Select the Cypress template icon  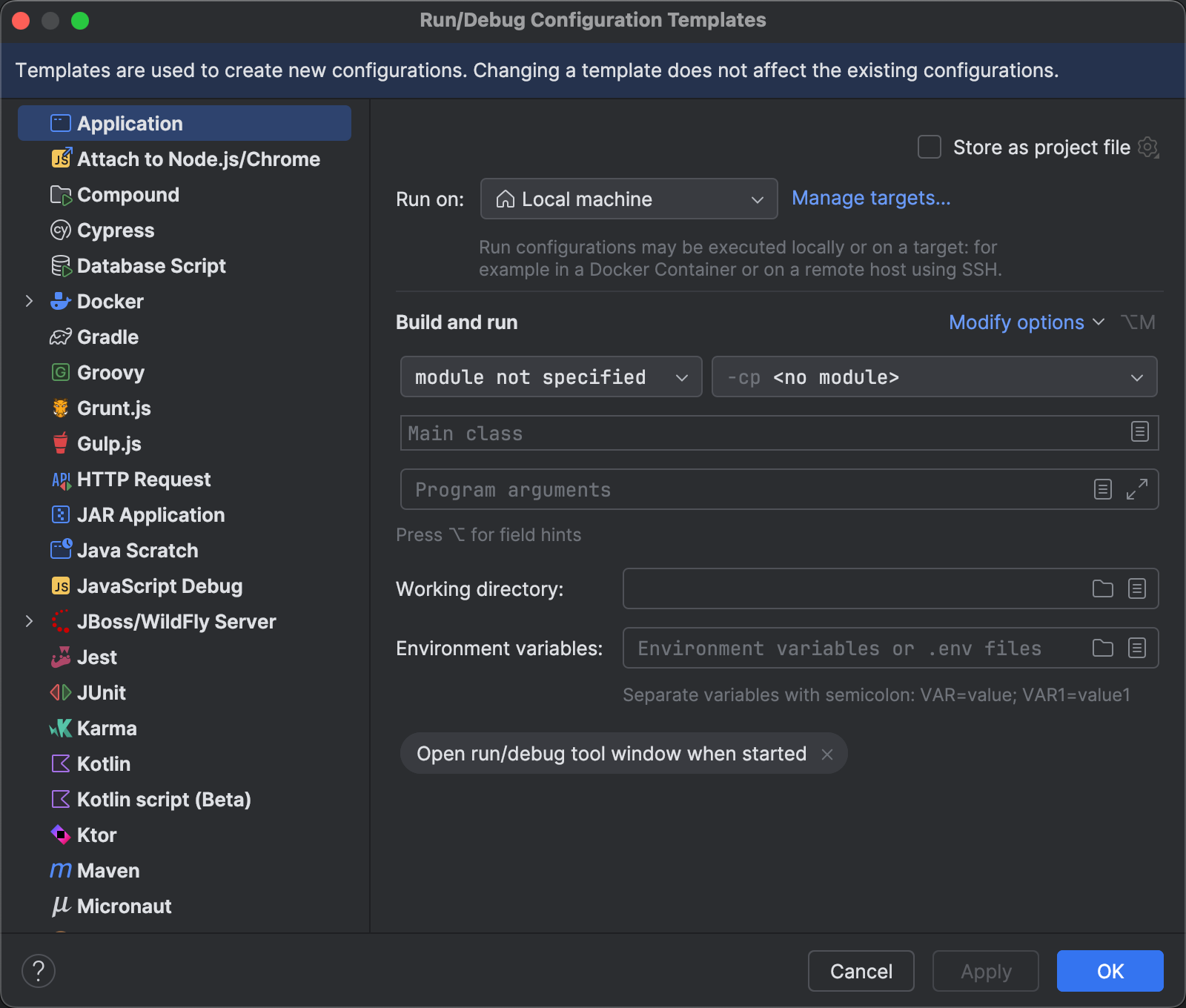(61, 231)
